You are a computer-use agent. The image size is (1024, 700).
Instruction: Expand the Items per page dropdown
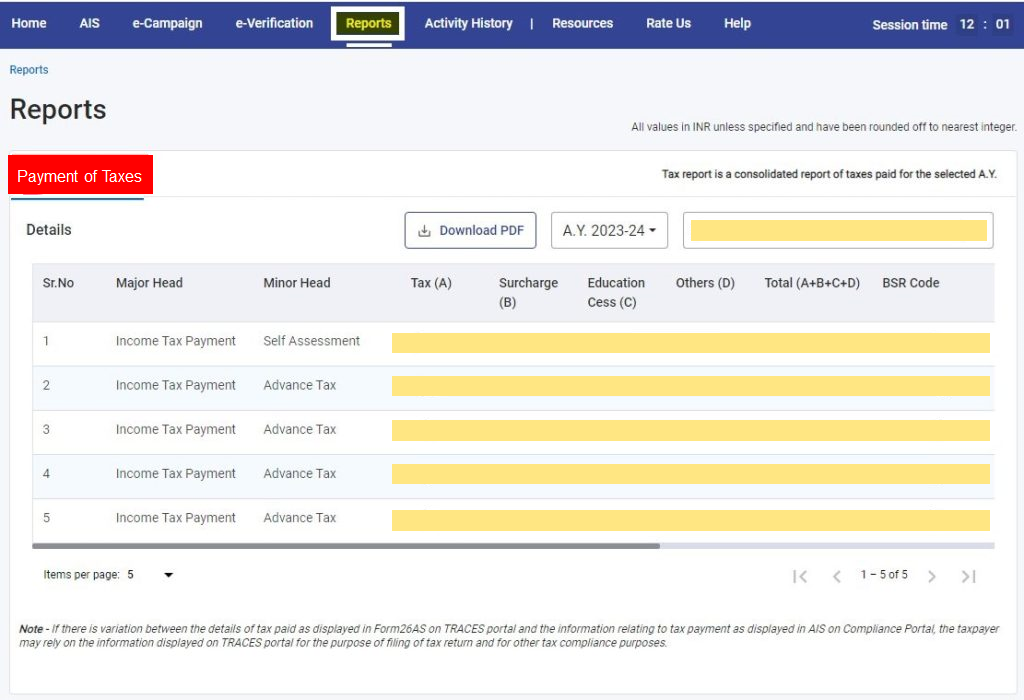coord(167,575)
